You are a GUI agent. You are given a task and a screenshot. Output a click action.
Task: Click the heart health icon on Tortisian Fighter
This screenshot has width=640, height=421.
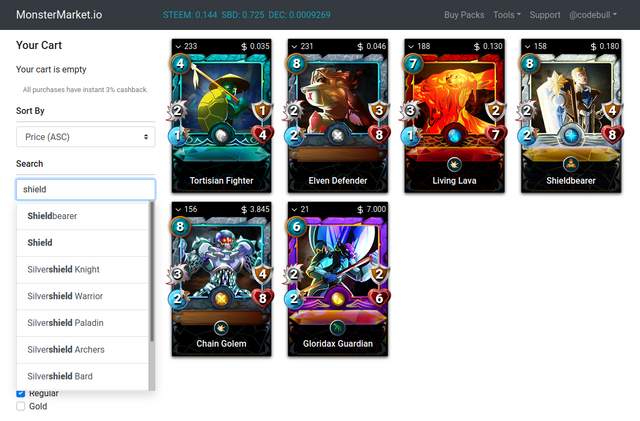[262, 135]
